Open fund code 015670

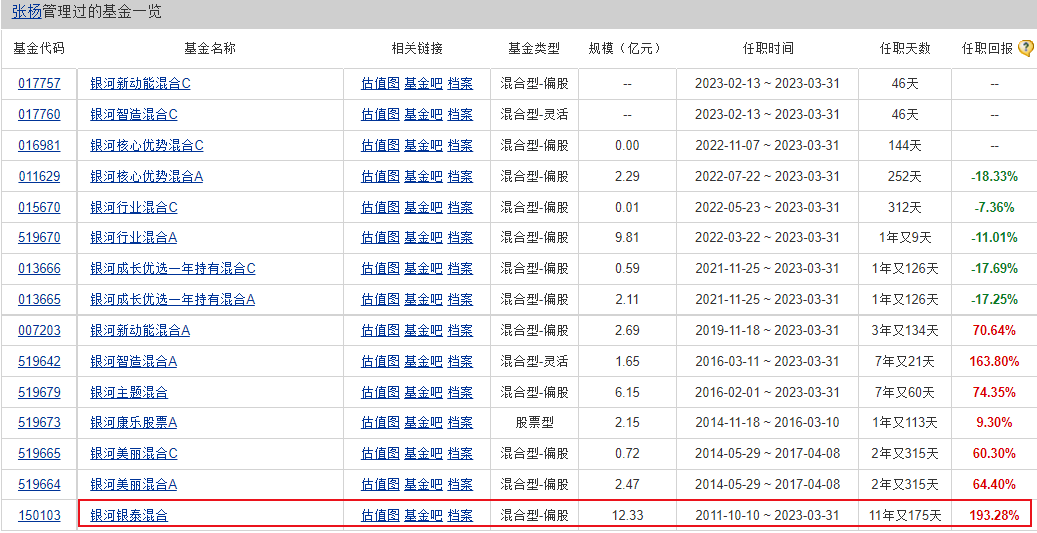pyautogui.click(x=39, y=207)
